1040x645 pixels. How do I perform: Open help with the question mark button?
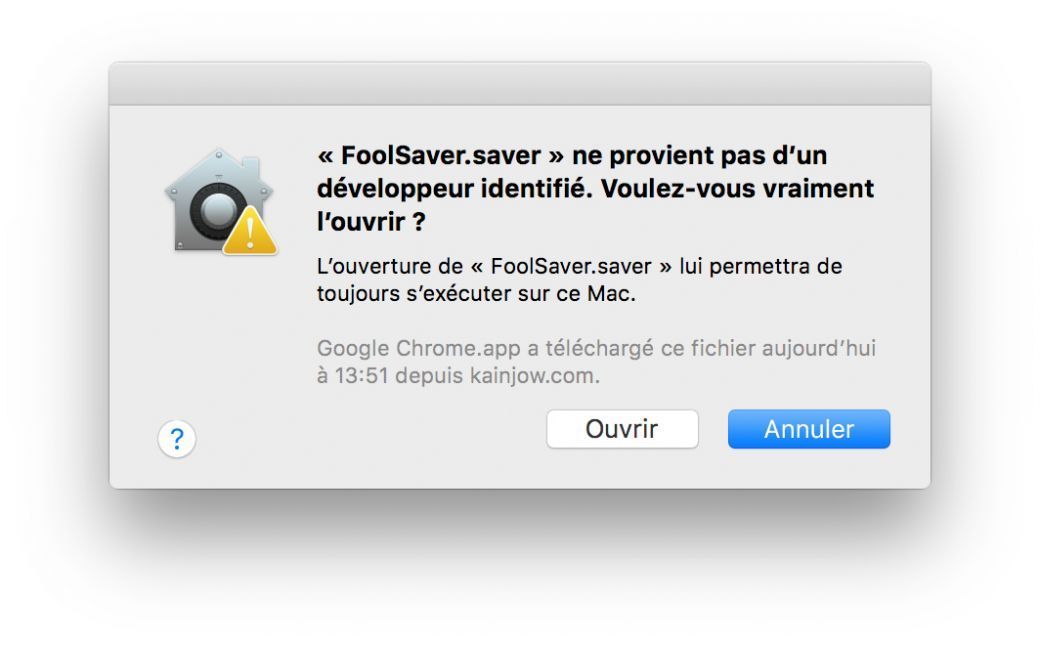click(x=177, y=438)
